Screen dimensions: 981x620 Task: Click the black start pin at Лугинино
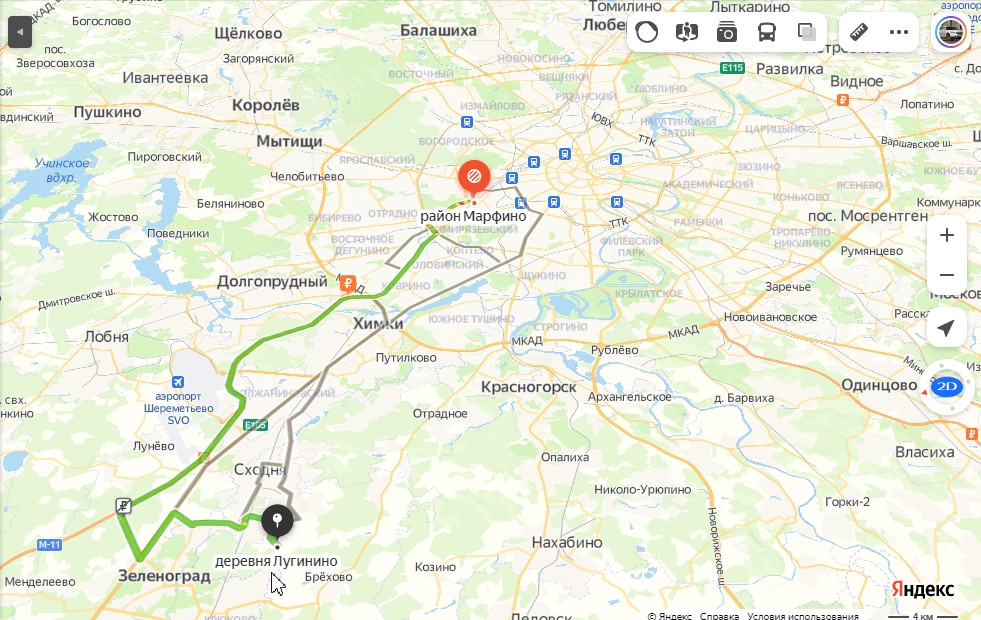click(277, 521)
